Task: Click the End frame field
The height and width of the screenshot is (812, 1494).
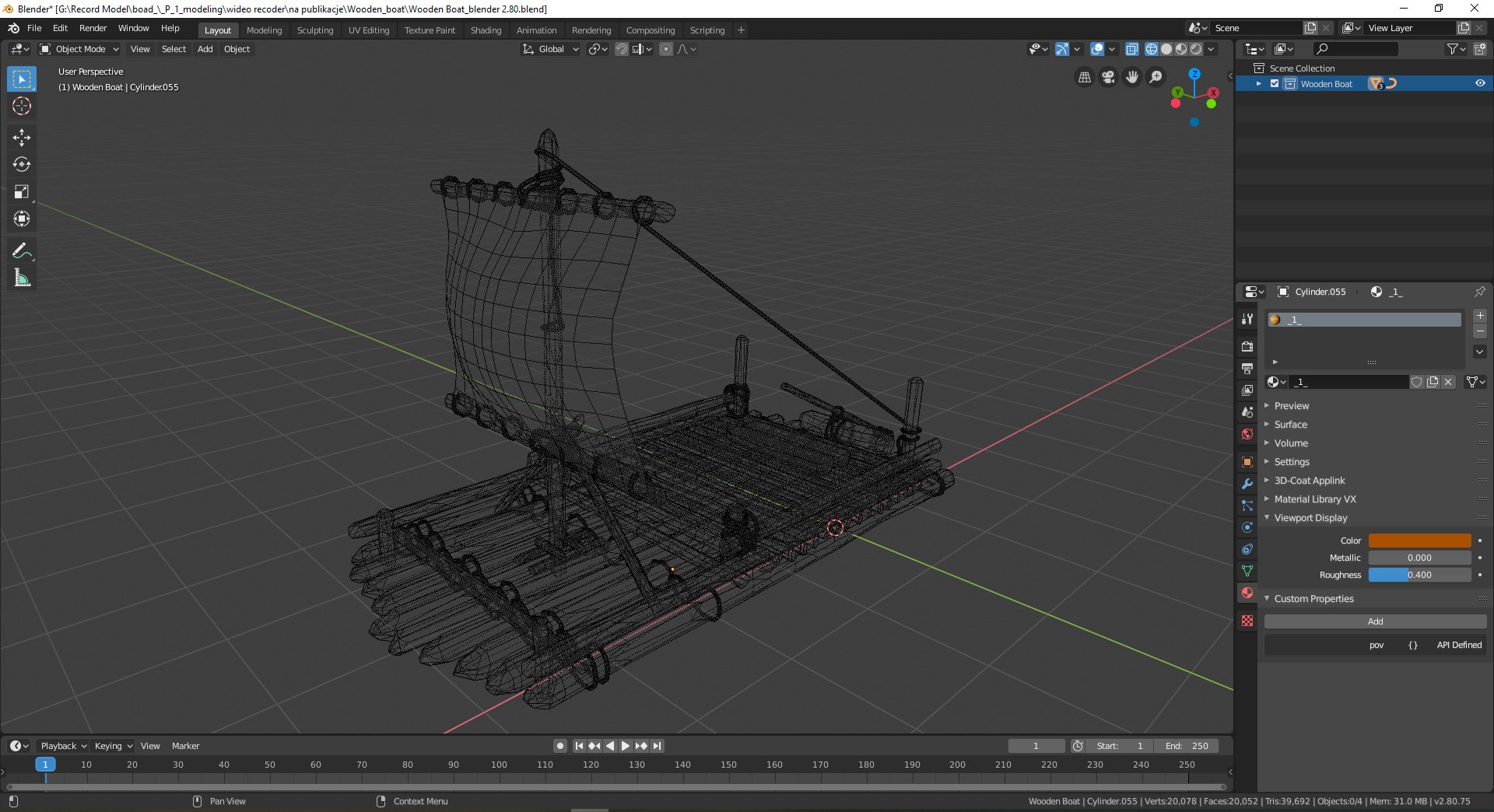Action: tap(1187, 746)
